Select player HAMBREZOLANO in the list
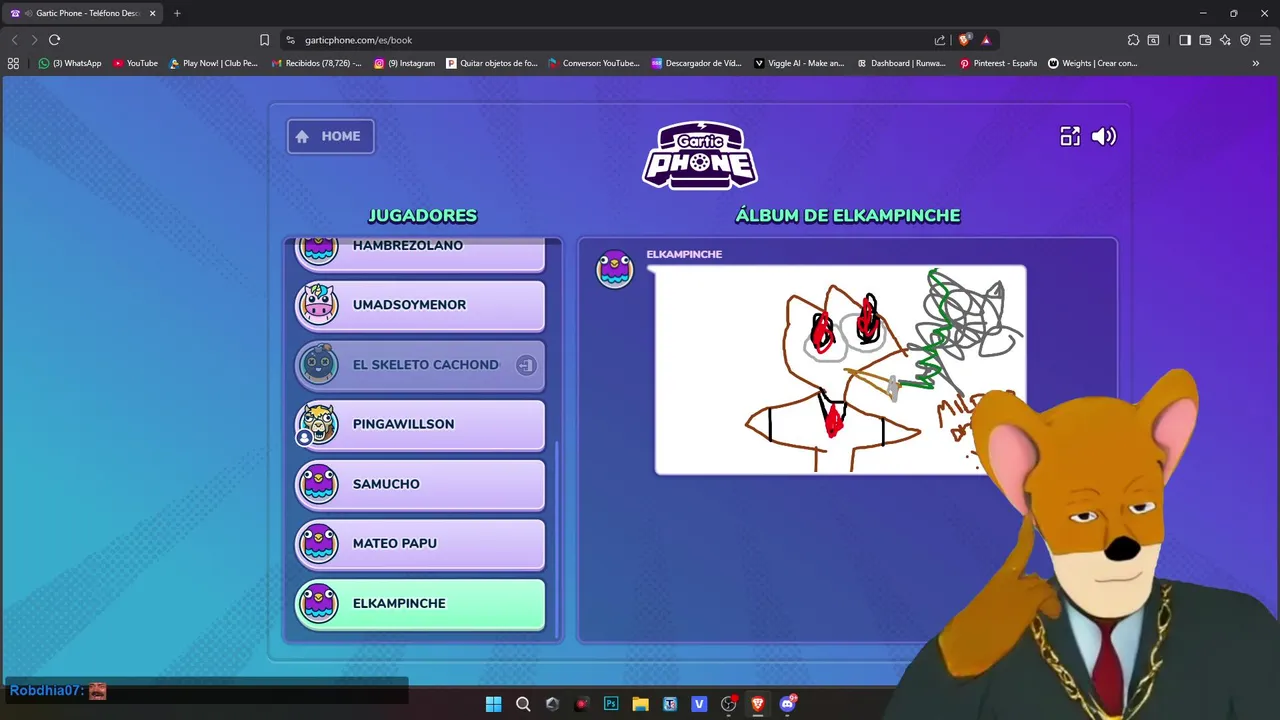This screenshot has height=720, width=1280. tap(420, 253)
